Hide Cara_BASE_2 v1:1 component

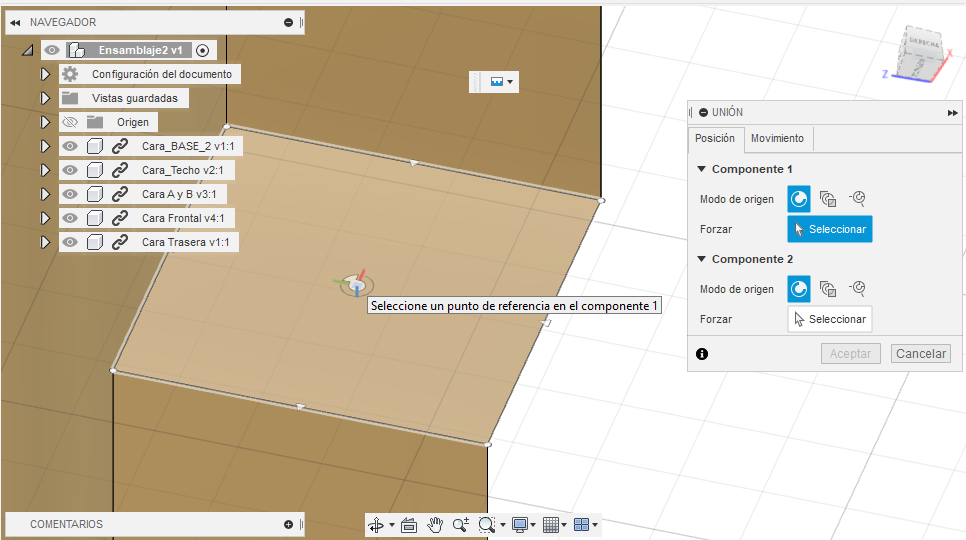pos(70,146)
